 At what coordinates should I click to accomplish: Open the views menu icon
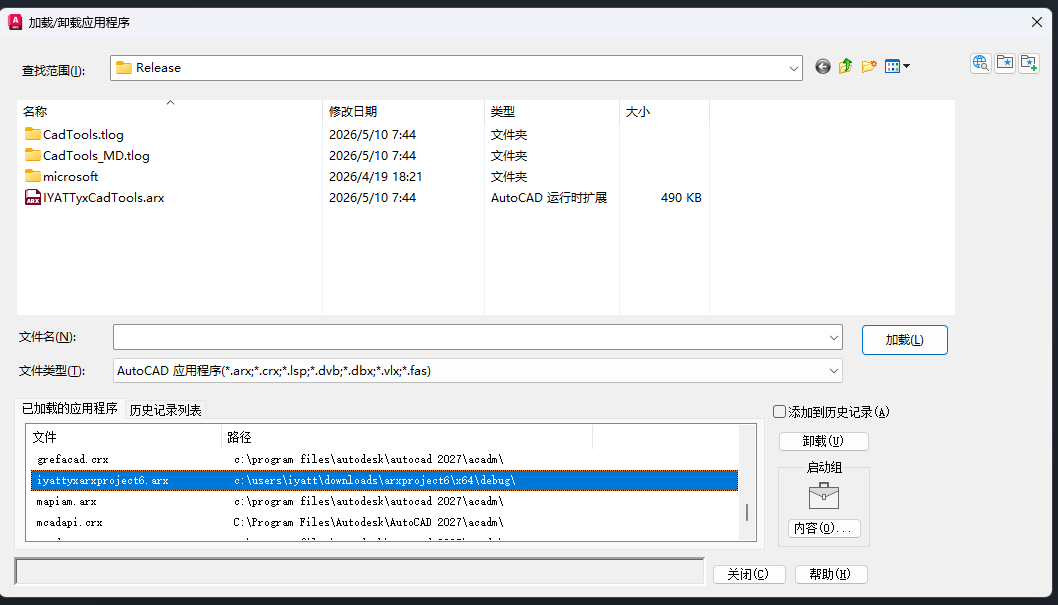pyautogui.click(x=893, y=66)
